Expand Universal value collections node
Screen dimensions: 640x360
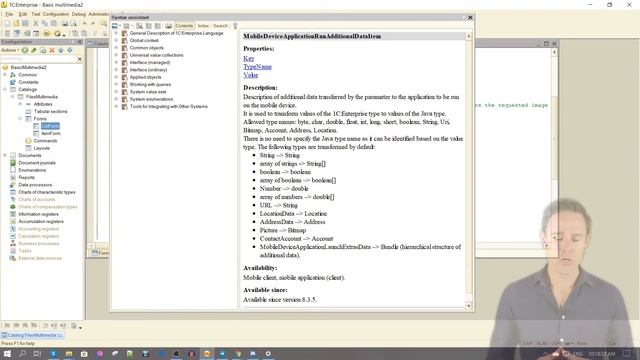tap(116, 55)
